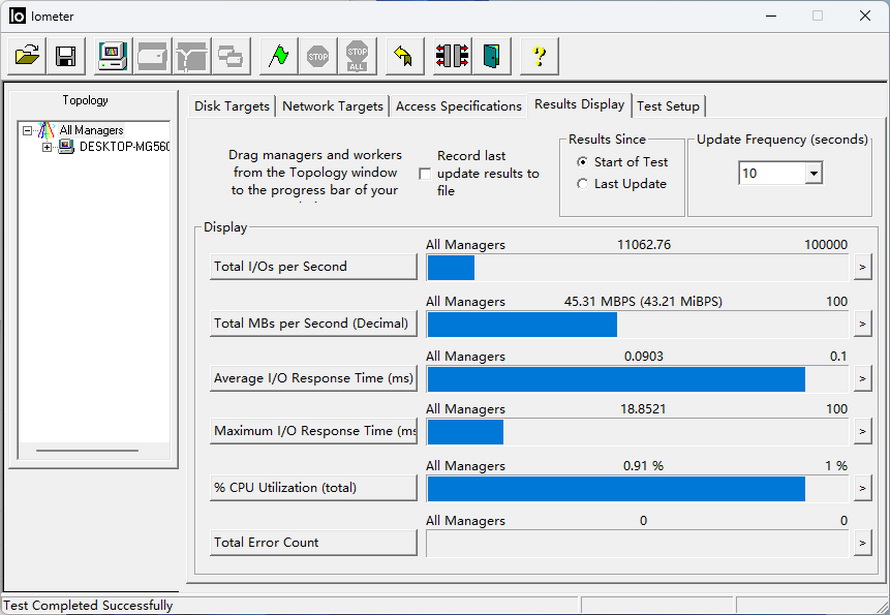This screenshot has width=890, height=615.
Task: Click the Start New Manager computer icon
Action: [112, 56]
